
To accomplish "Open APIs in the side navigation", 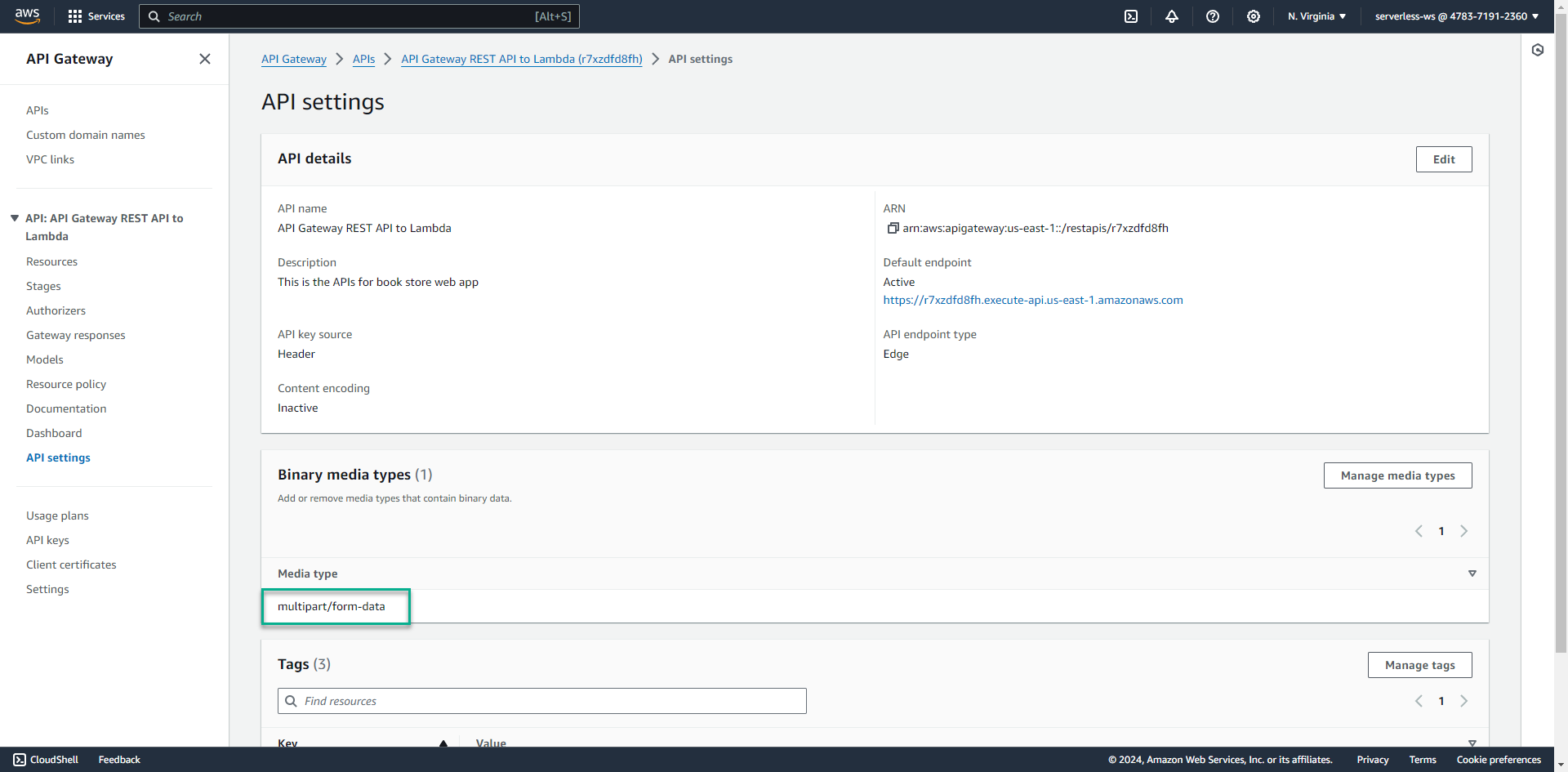I will [38, 110].
